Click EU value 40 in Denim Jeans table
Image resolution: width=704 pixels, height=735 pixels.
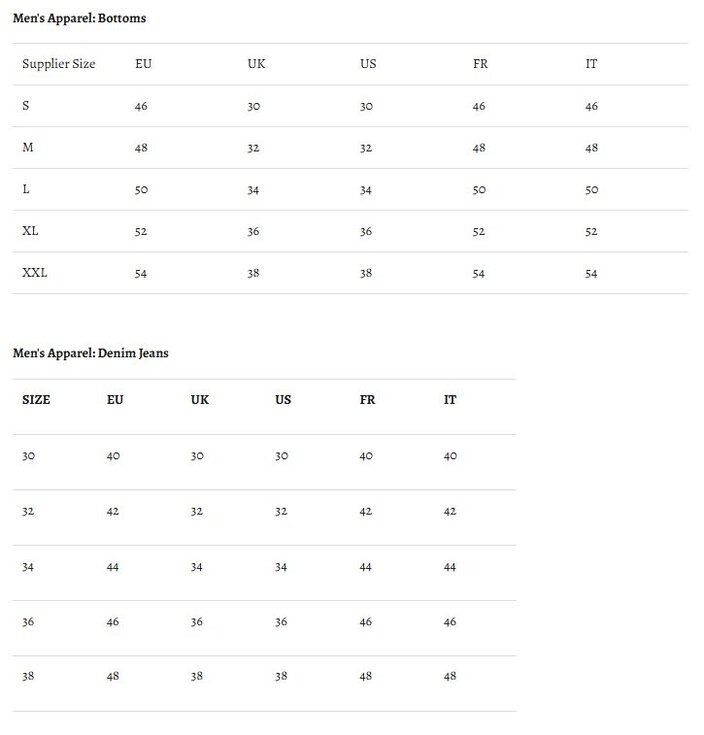point(113,456)
